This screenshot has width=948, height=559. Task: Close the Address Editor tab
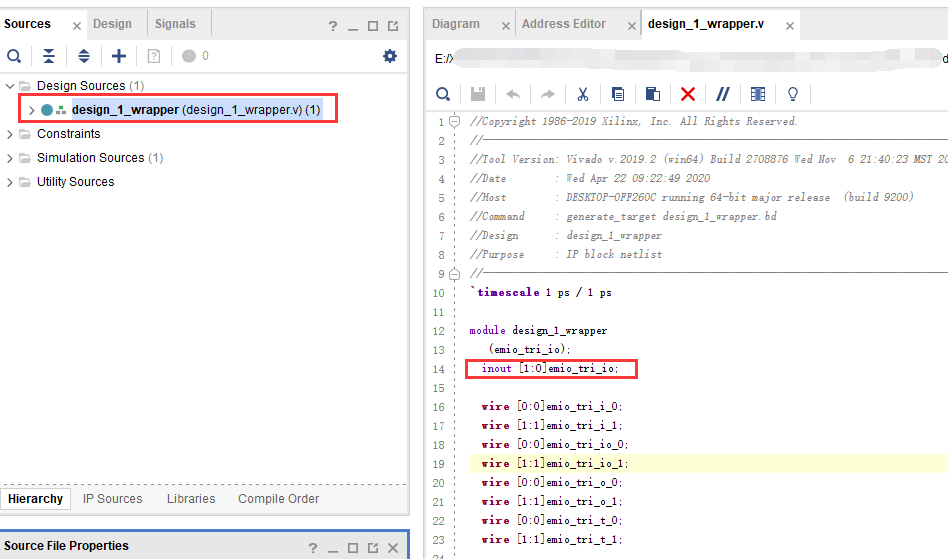[x=631, y=26]
